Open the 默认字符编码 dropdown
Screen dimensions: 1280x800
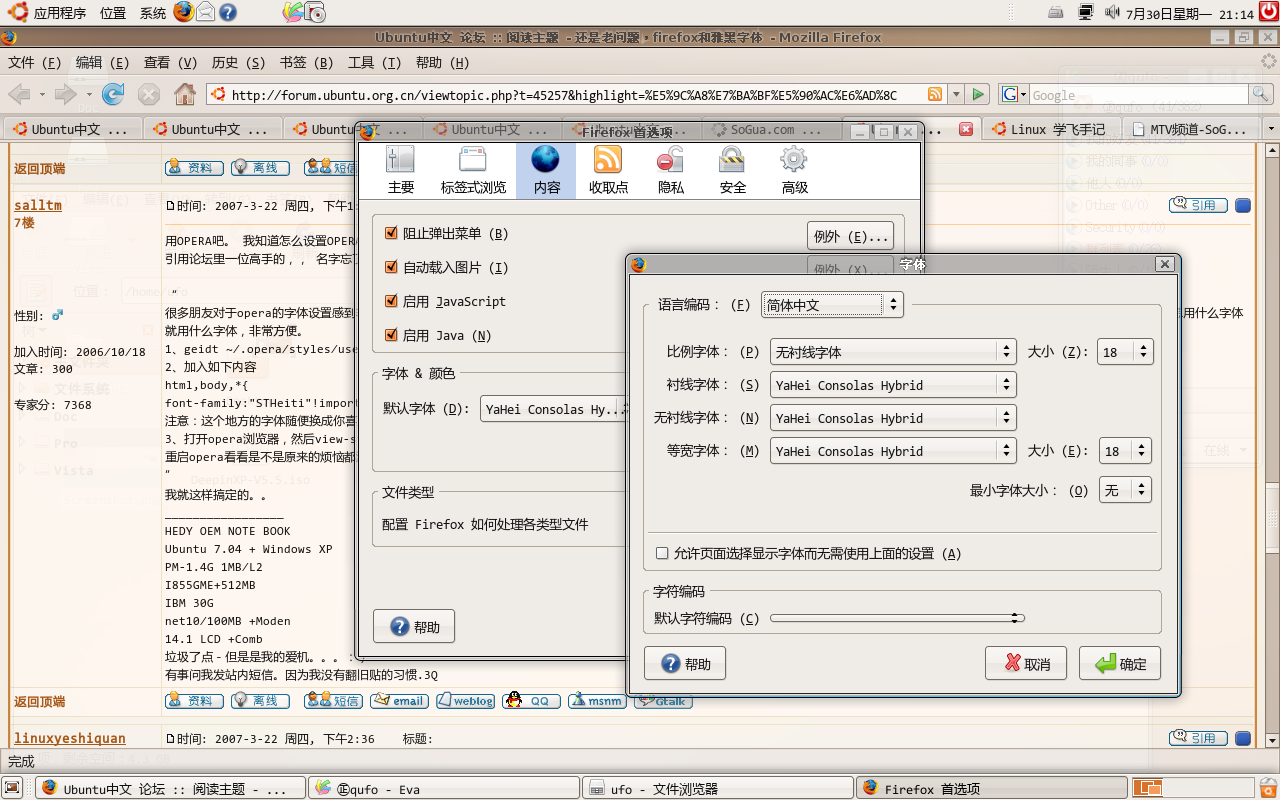[x=897, y=618]
